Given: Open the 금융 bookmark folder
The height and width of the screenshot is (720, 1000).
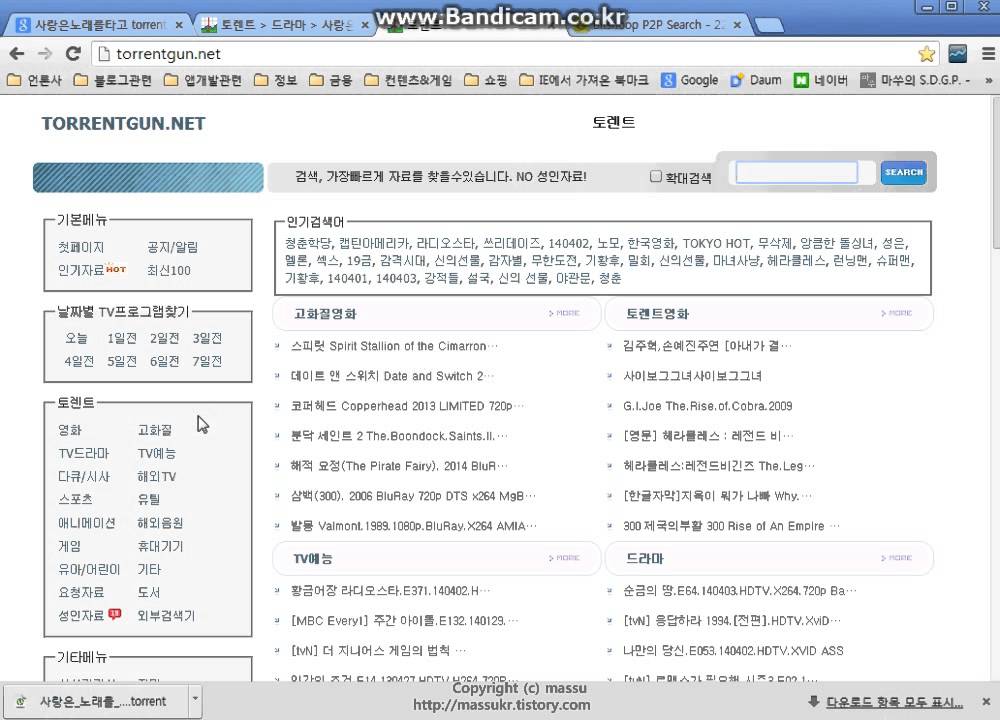Looking at the screenshot, I should click(330, 80).
